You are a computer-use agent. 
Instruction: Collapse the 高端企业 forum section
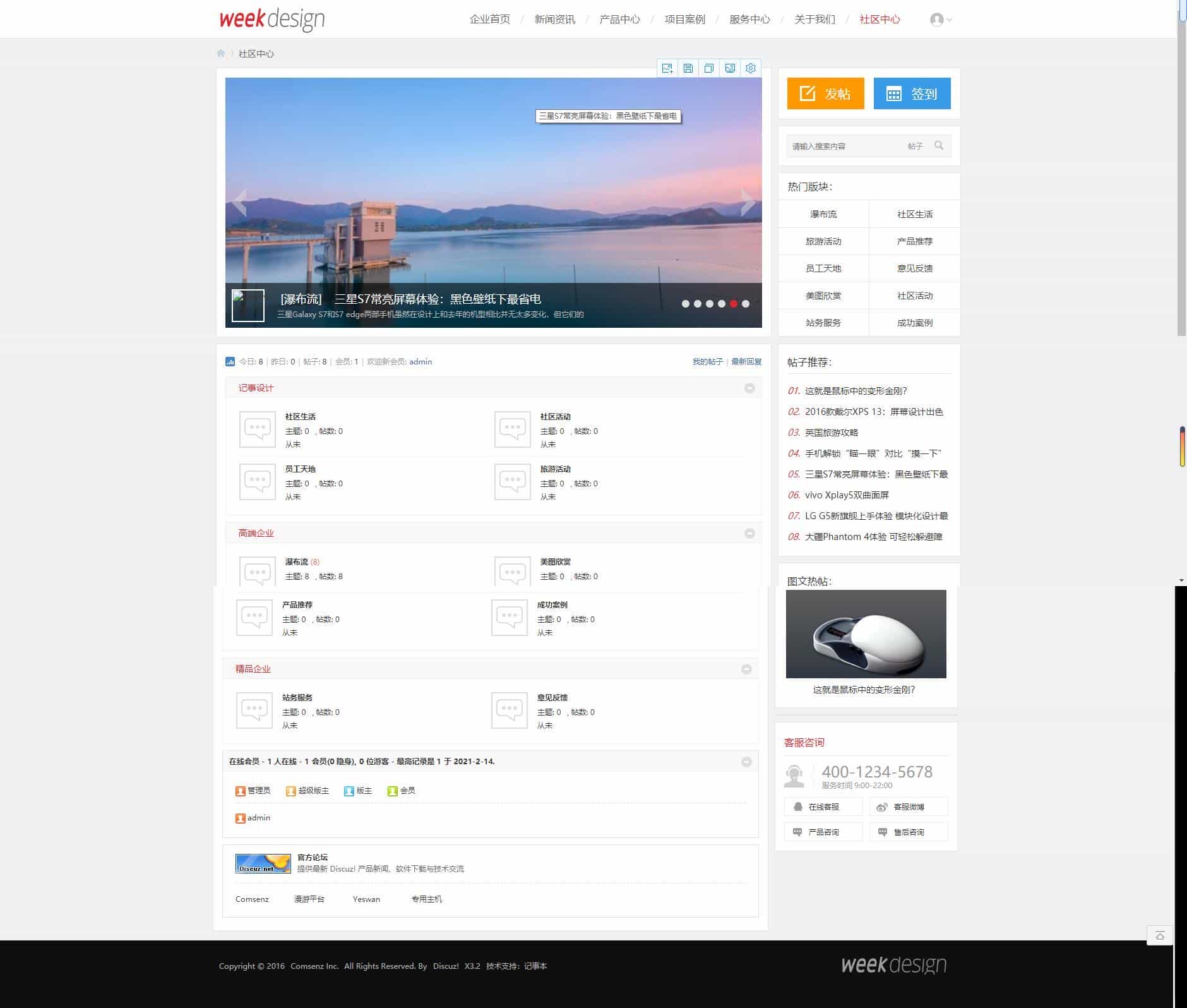(x=750, y=533)
